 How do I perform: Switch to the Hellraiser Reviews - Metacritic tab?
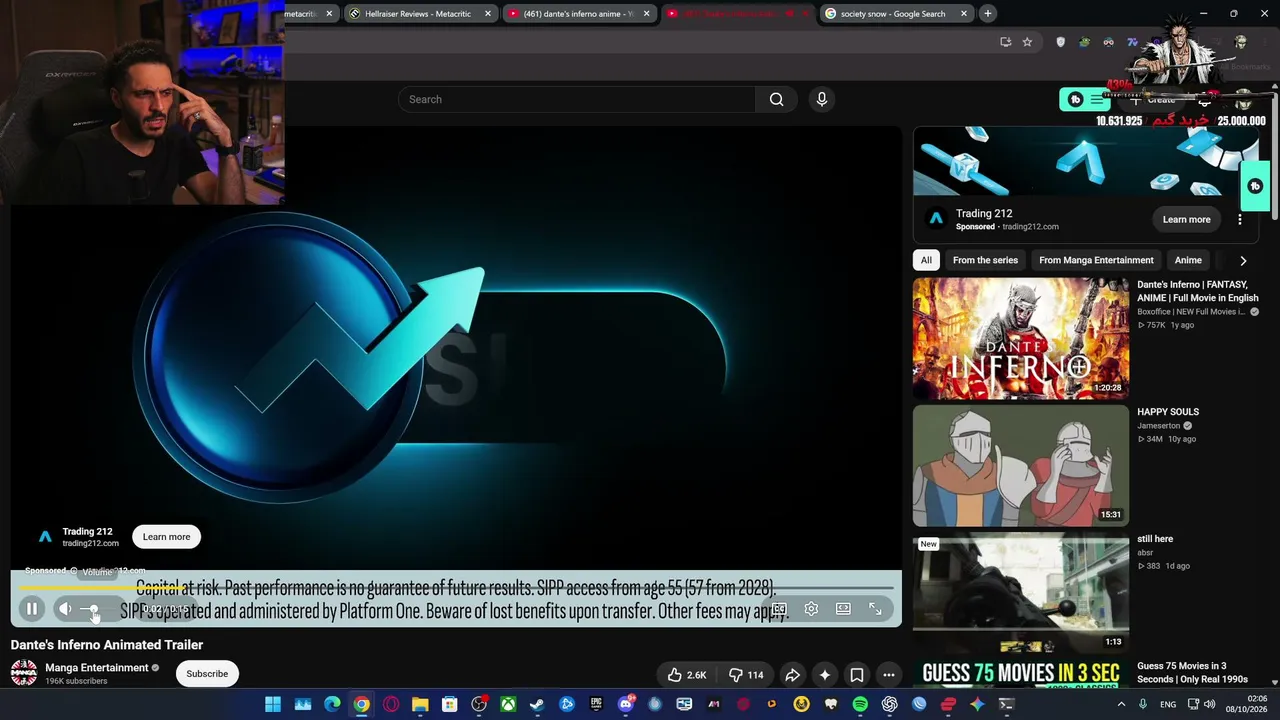coord(419,14)
